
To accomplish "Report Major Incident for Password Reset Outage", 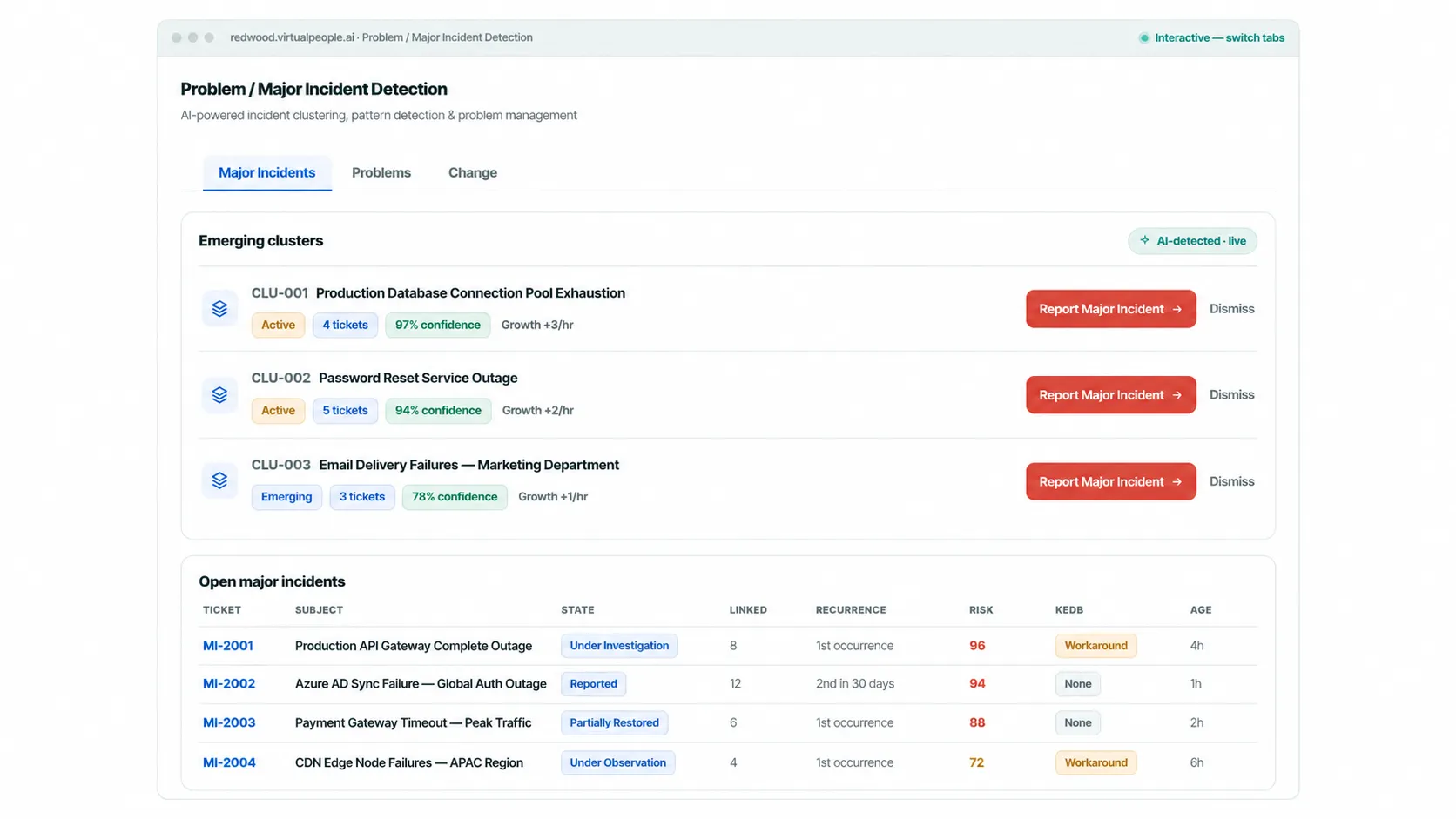I will tap(1110, 394).
